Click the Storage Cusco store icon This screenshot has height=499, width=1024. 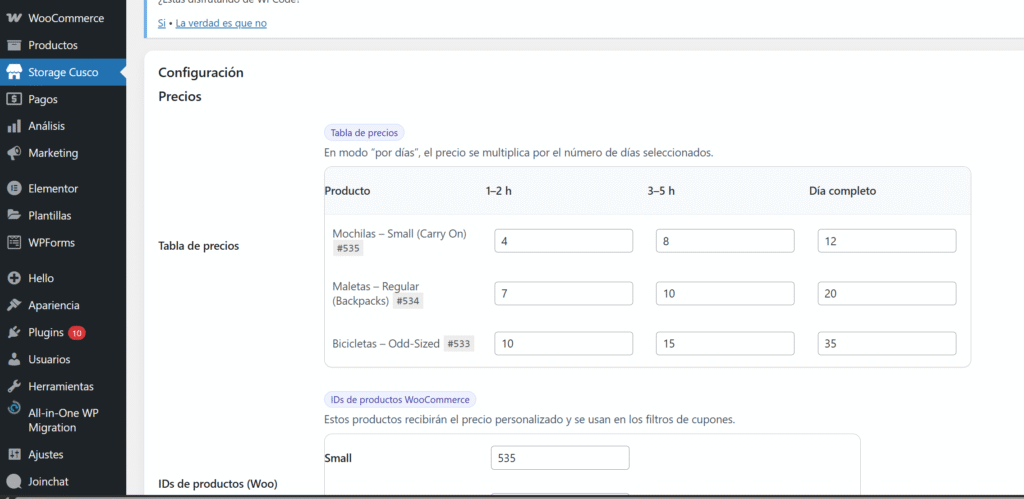tap(14, 72)
